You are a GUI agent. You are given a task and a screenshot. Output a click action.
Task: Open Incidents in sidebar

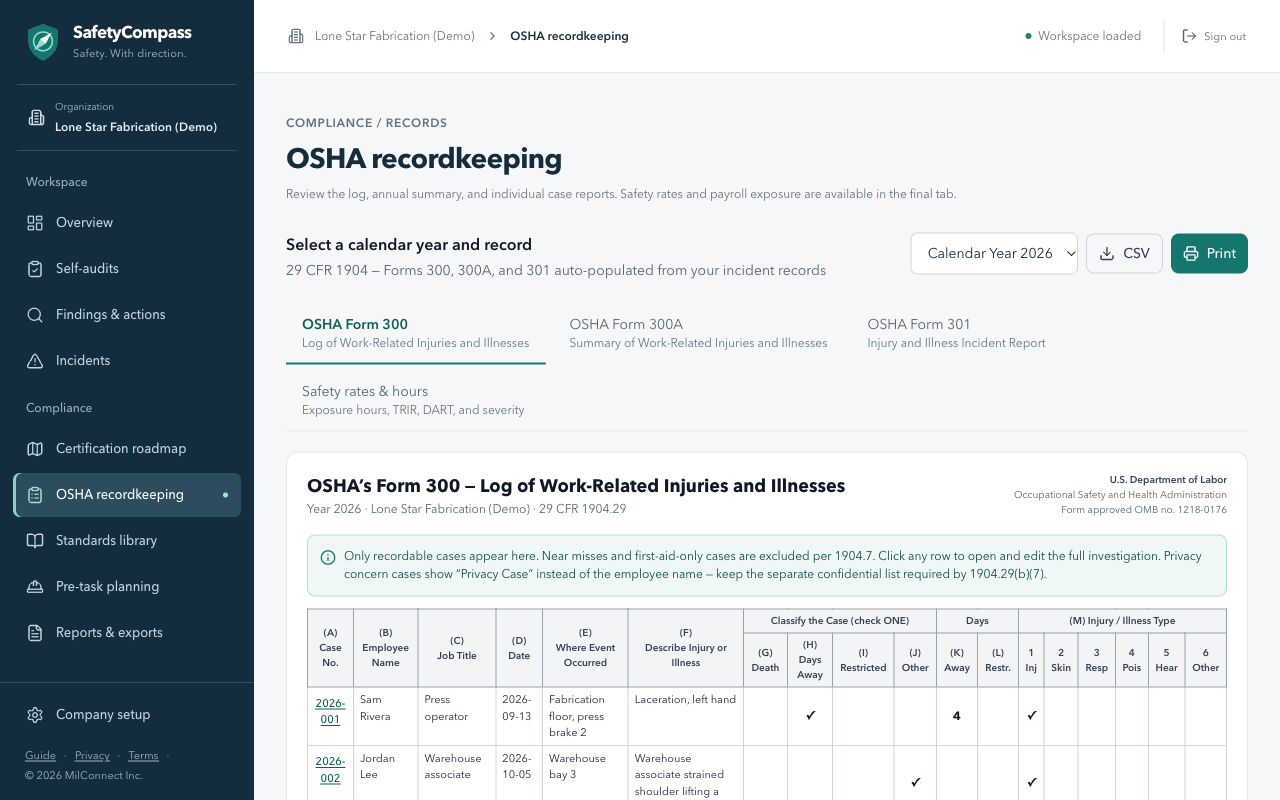click(x=127, y=361)
